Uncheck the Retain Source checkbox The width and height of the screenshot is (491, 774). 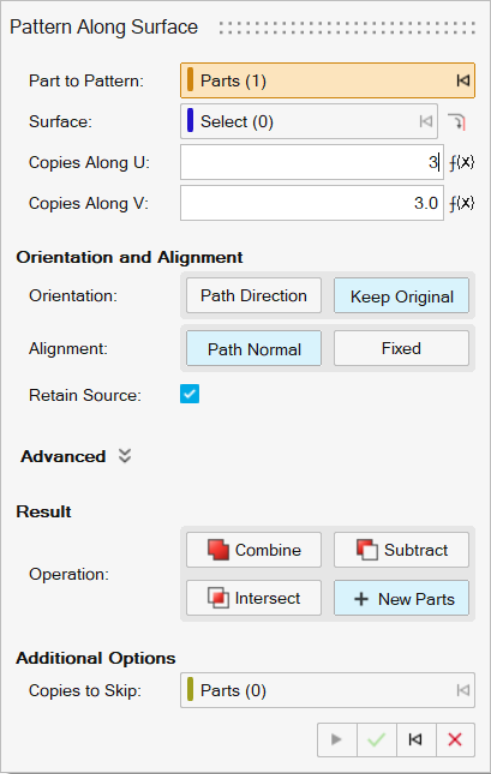click(189, 394)
